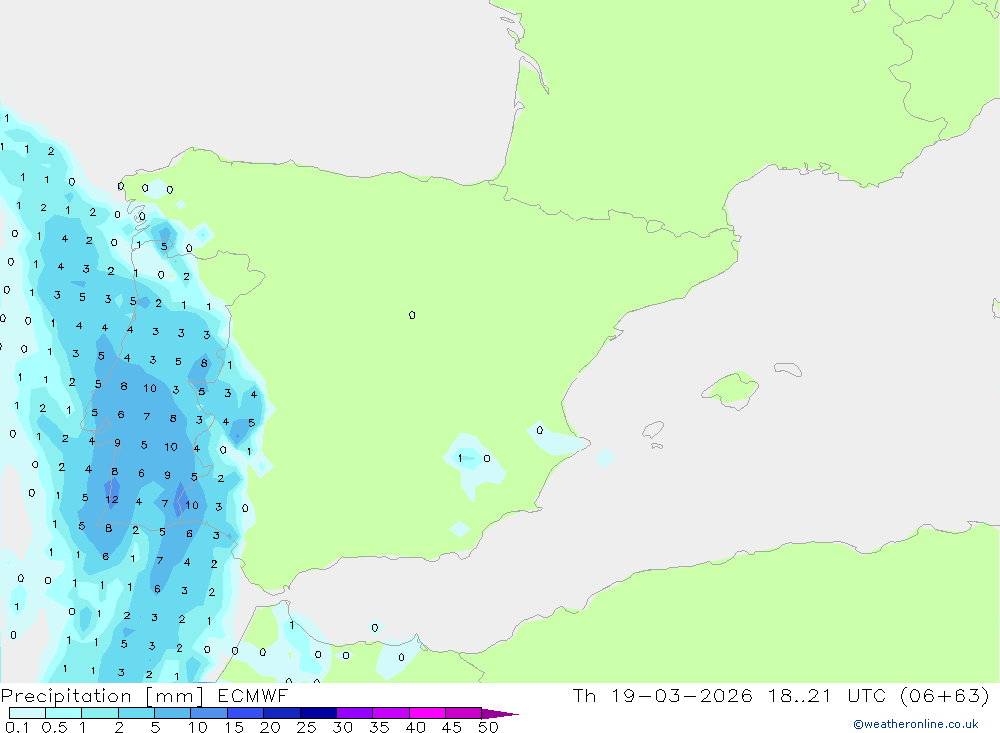Image resolution: width=1000 pixels, height=733 pixels.
Task: Click the 1 to 2 mm legend swatch
Action: (100, 713)
